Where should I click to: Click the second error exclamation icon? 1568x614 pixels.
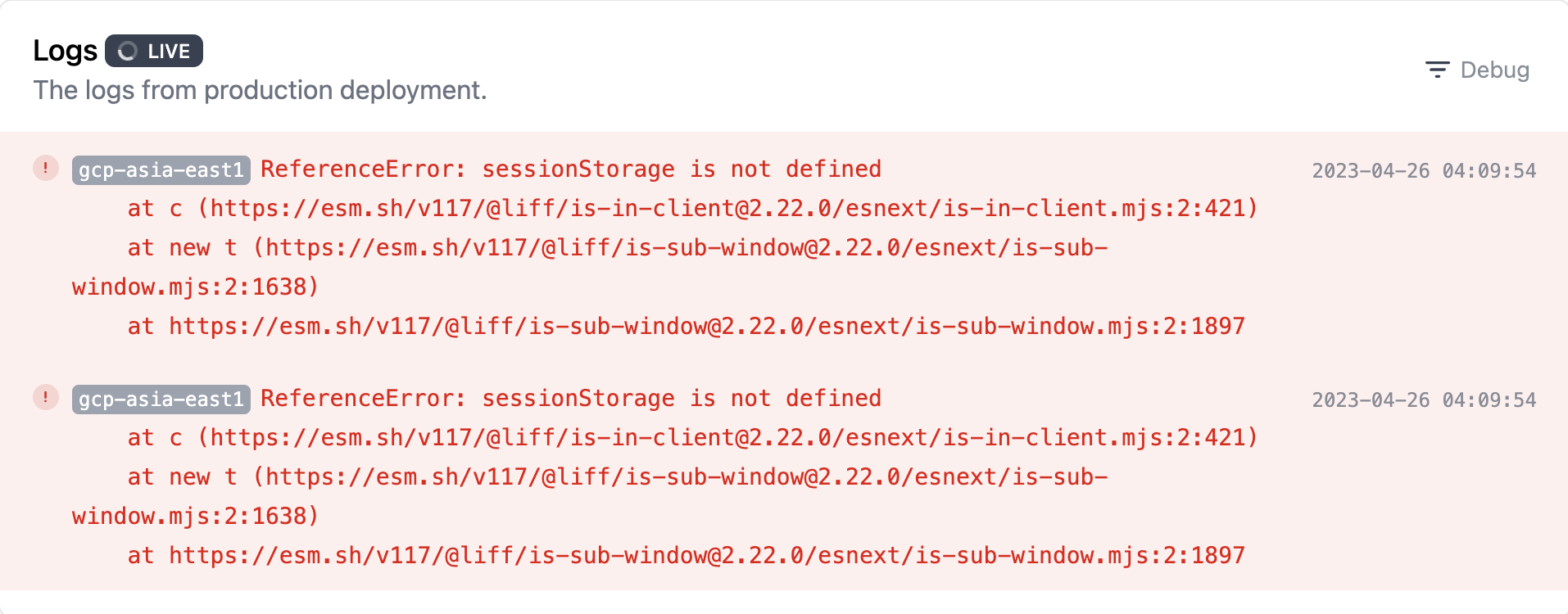tap(46, 398)
